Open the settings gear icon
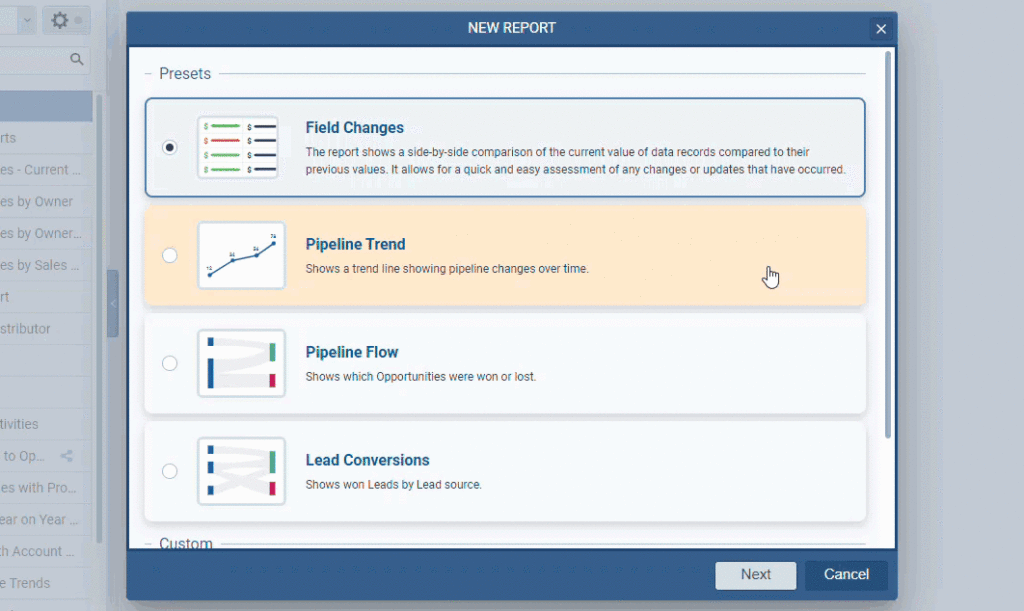 click(58, 18)
